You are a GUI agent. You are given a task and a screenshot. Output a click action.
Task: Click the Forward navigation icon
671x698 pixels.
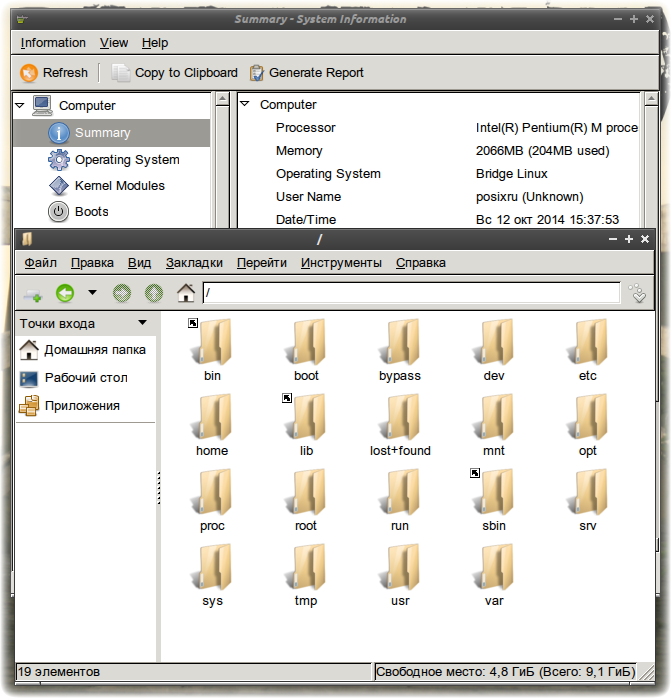click(x=122, y=293)
